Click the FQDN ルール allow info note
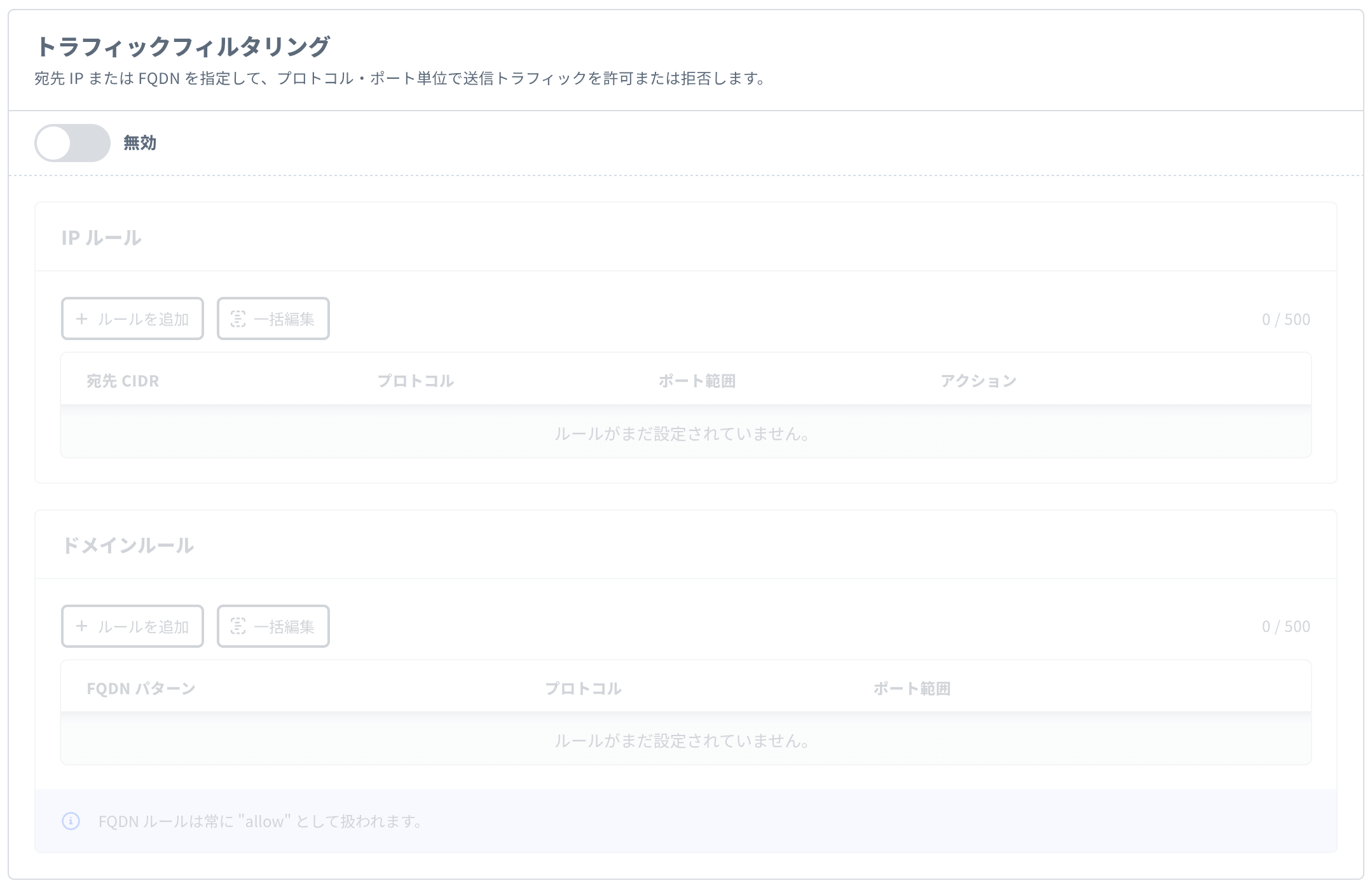 click(261, 821)
